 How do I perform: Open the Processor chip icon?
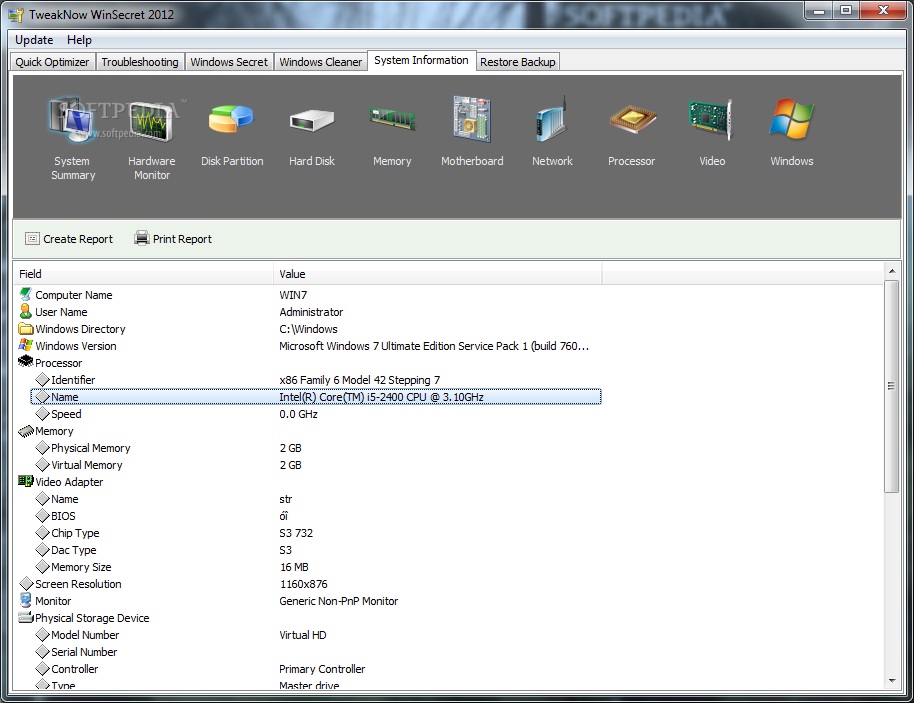point(632,119)
